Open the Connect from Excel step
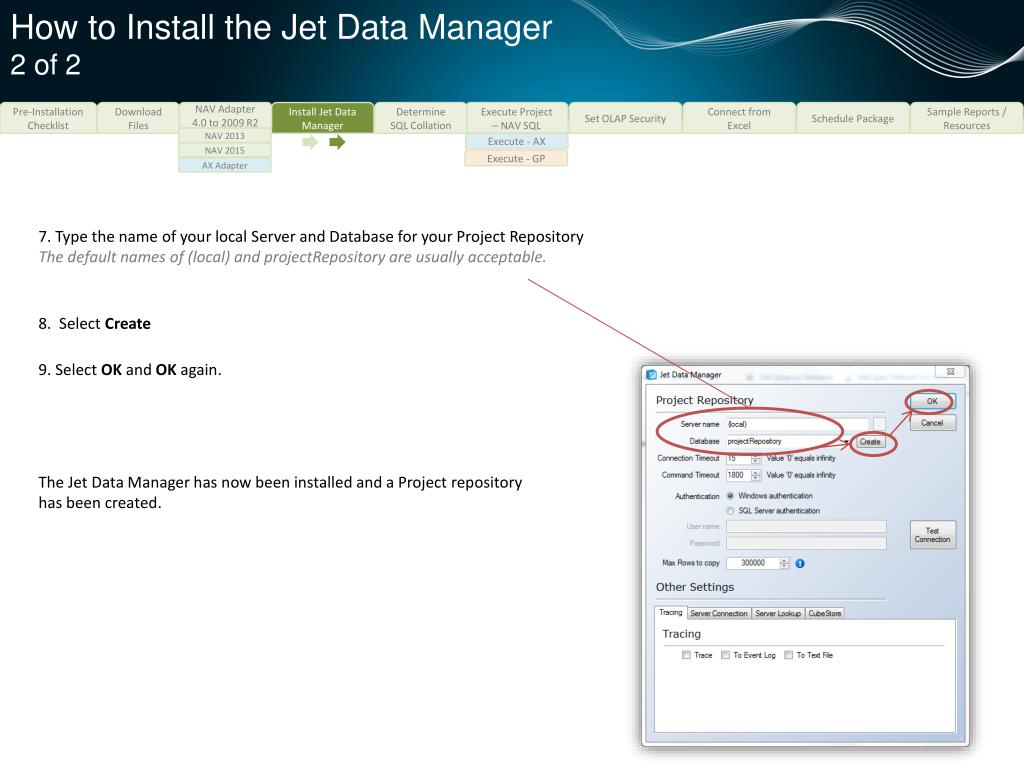This screenshot has width=1024, height=768. pos(739,118)
